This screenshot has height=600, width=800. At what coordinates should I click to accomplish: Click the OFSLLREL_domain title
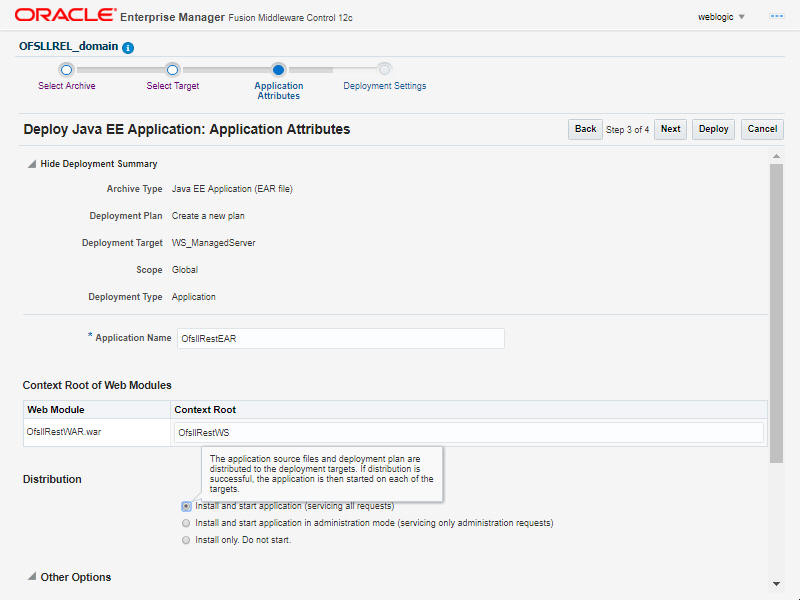coord(68,46)
